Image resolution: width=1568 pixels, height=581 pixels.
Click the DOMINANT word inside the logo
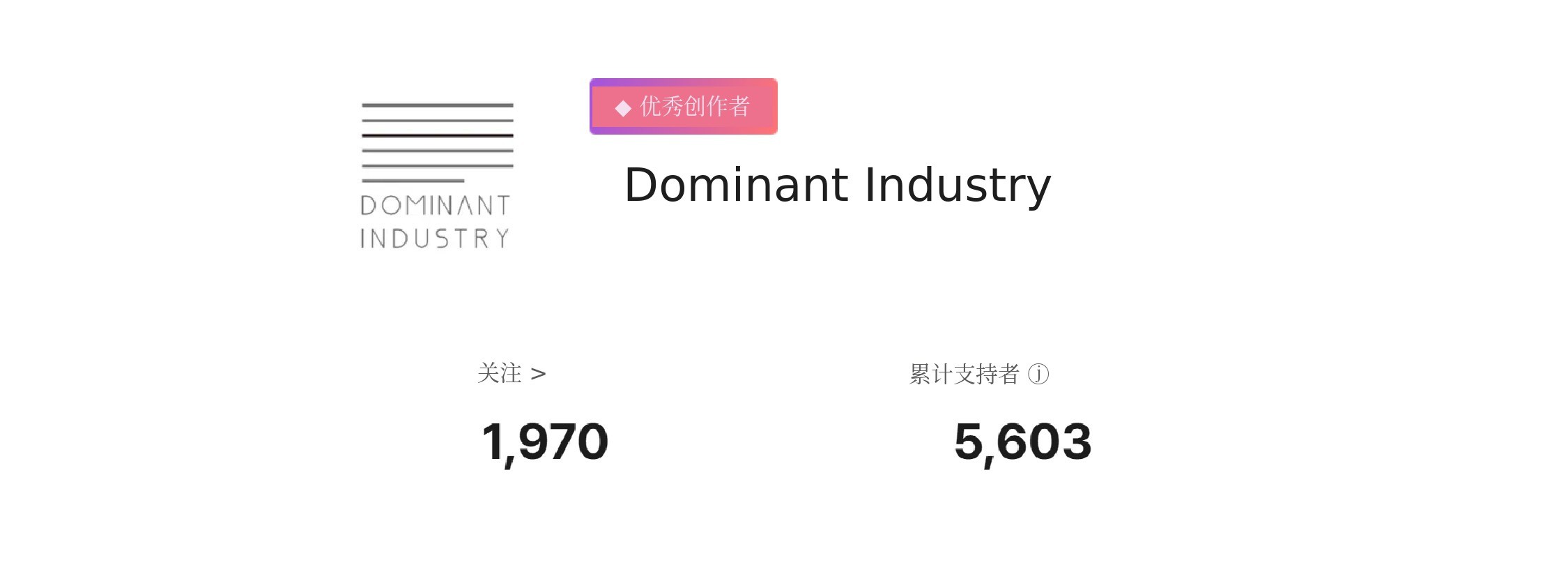(436, 206)
